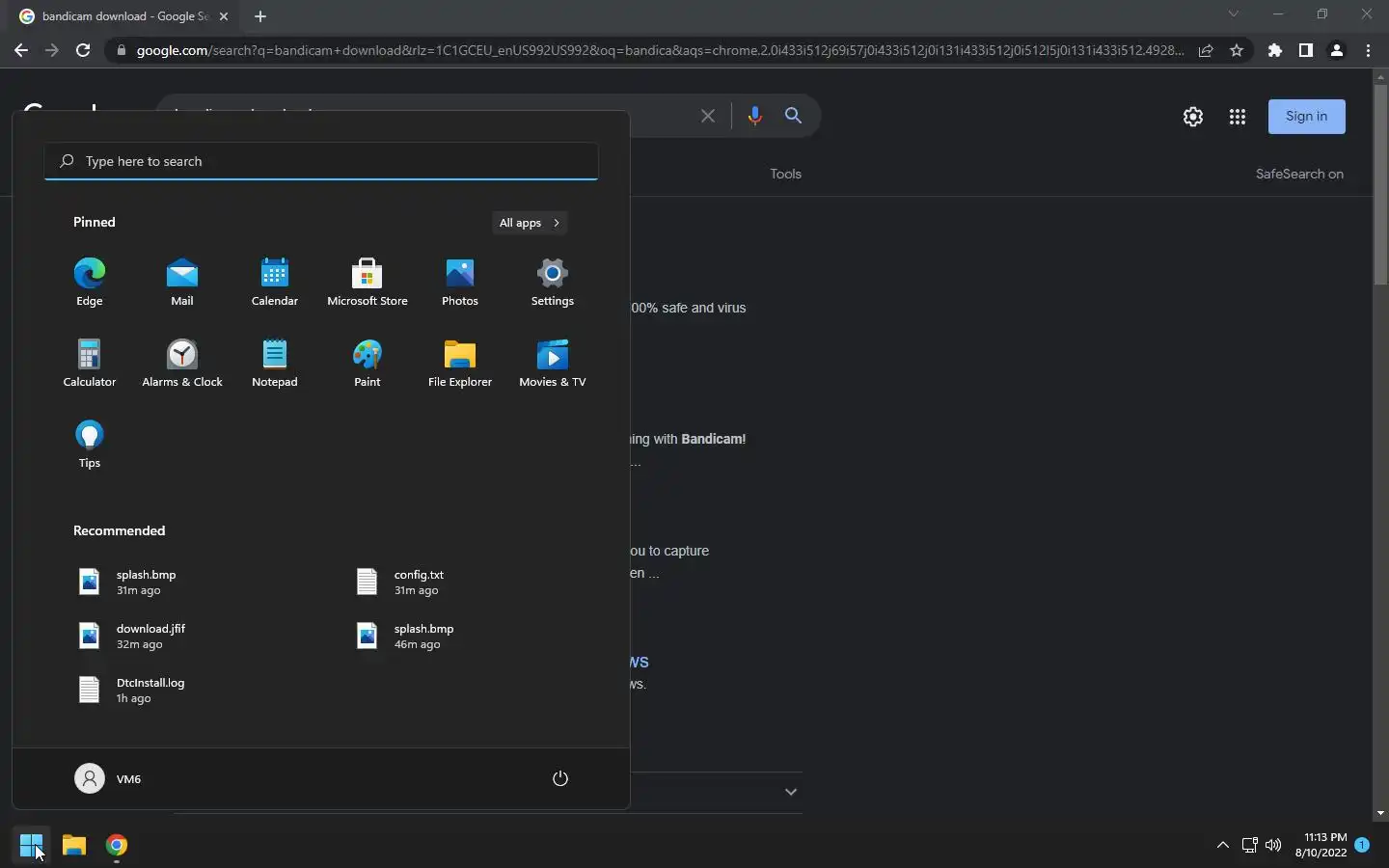Open the network tray icon

[x=1249, y=846]
